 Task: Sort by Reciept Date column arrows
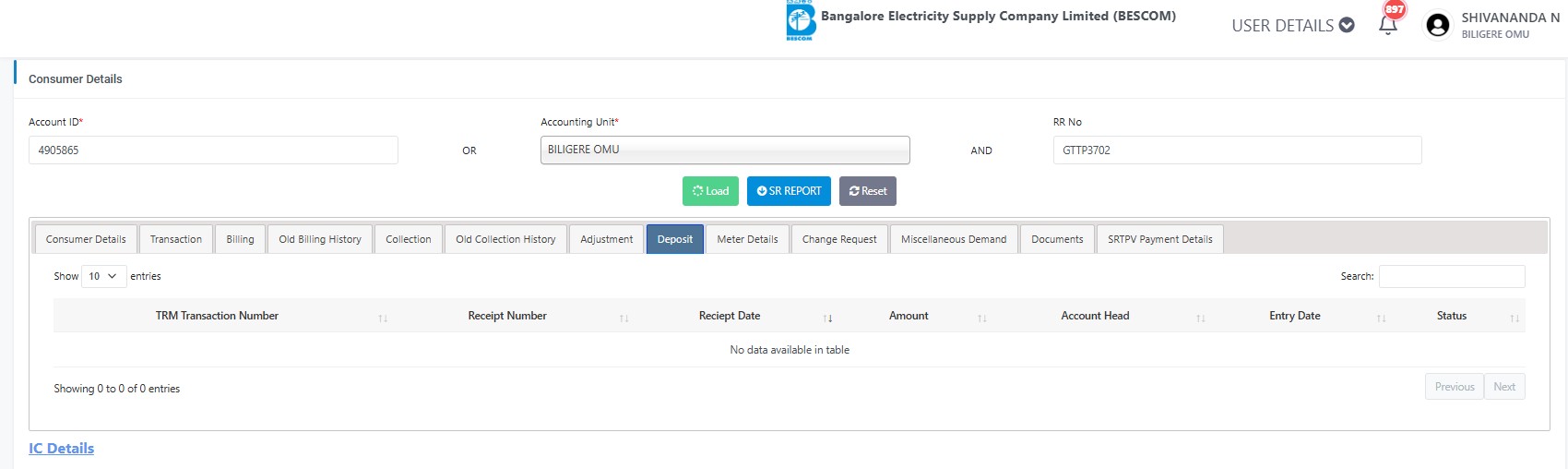(x=828, y=318)
